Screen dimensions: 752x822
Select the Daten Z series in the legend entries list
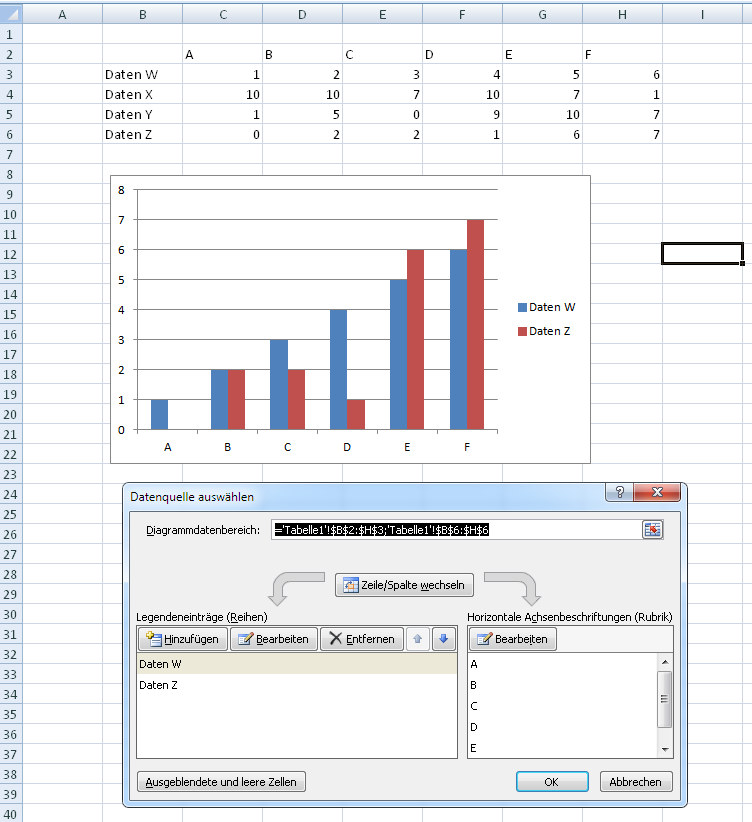coord(160,685)
